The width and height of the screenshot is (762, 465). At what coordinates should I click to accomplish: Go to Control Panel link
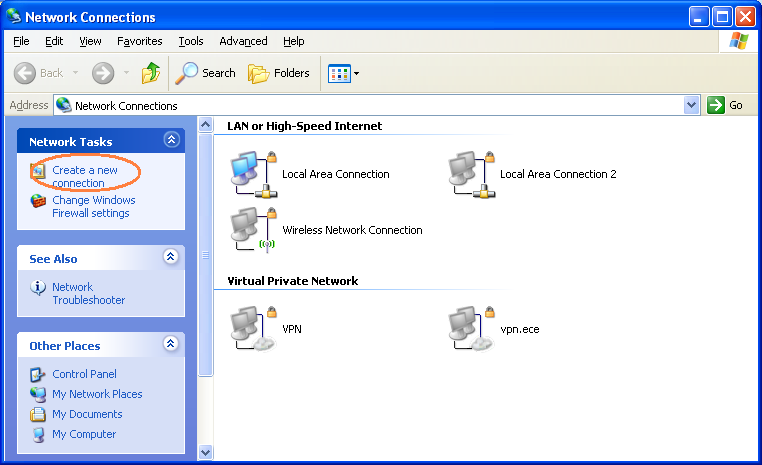click(84, 374)
